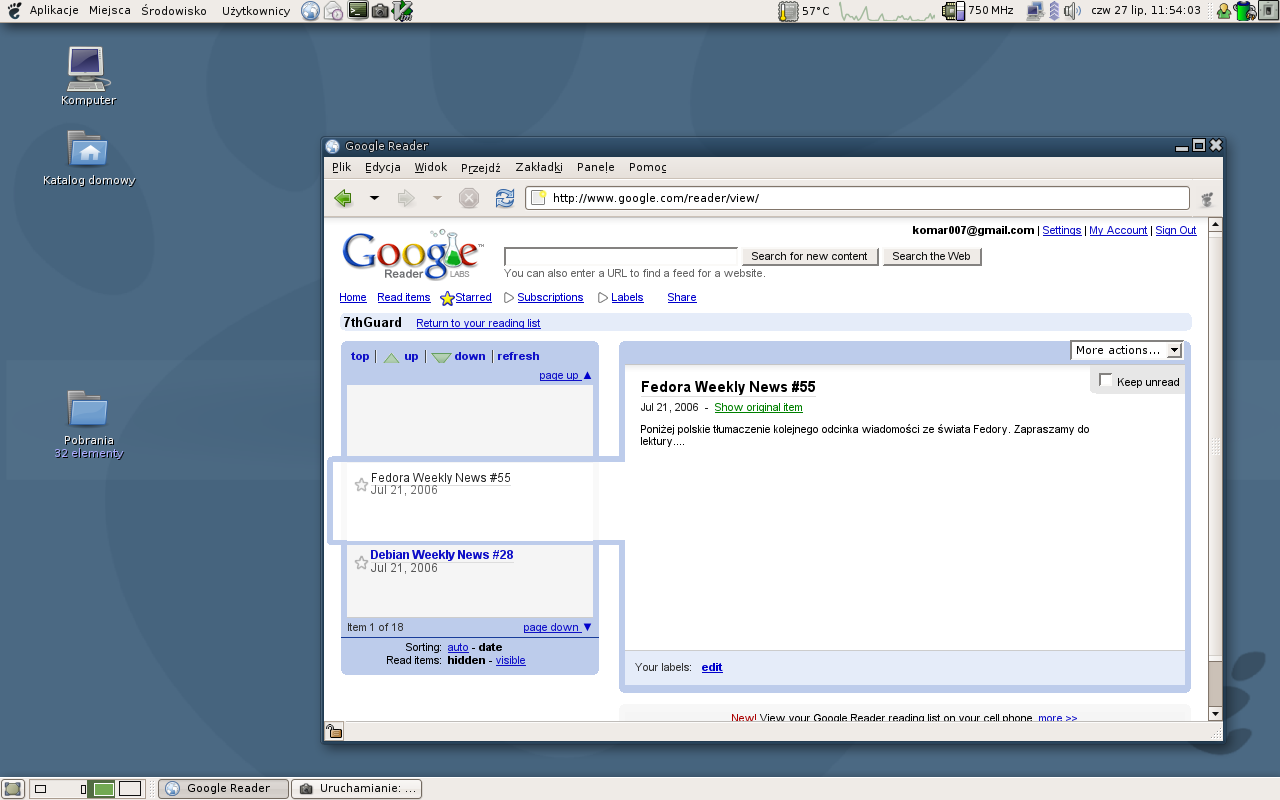Switch to the last workspace in pager
Viewport: 1280px width, 800px height.
[130, 789]
